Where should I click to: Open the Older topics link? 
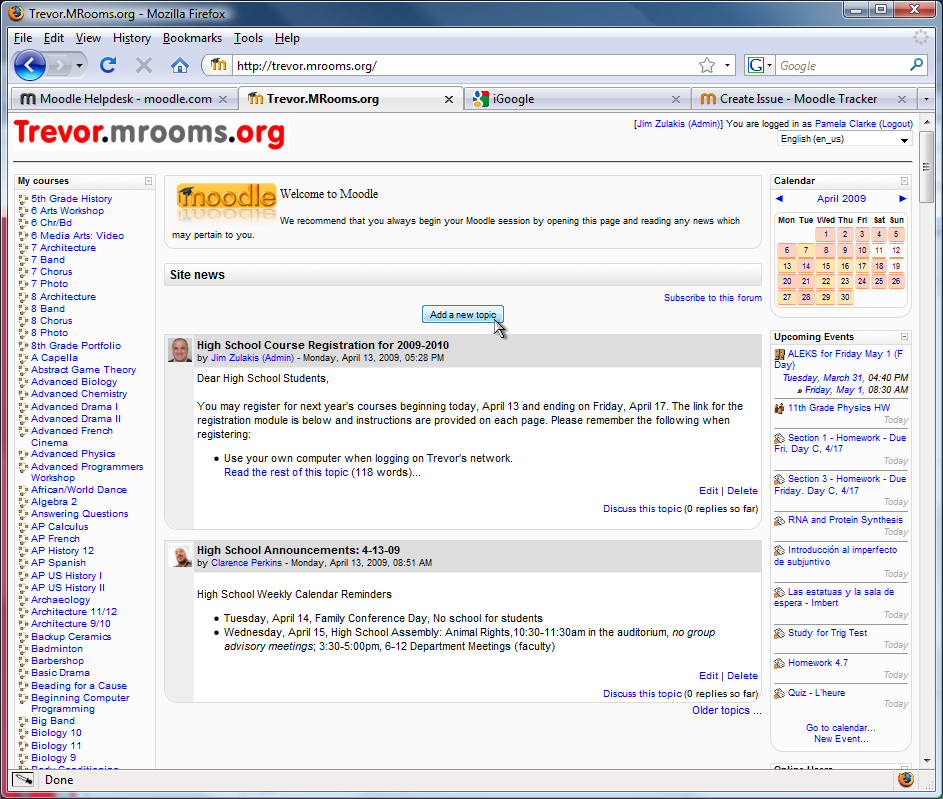(726, 711)
